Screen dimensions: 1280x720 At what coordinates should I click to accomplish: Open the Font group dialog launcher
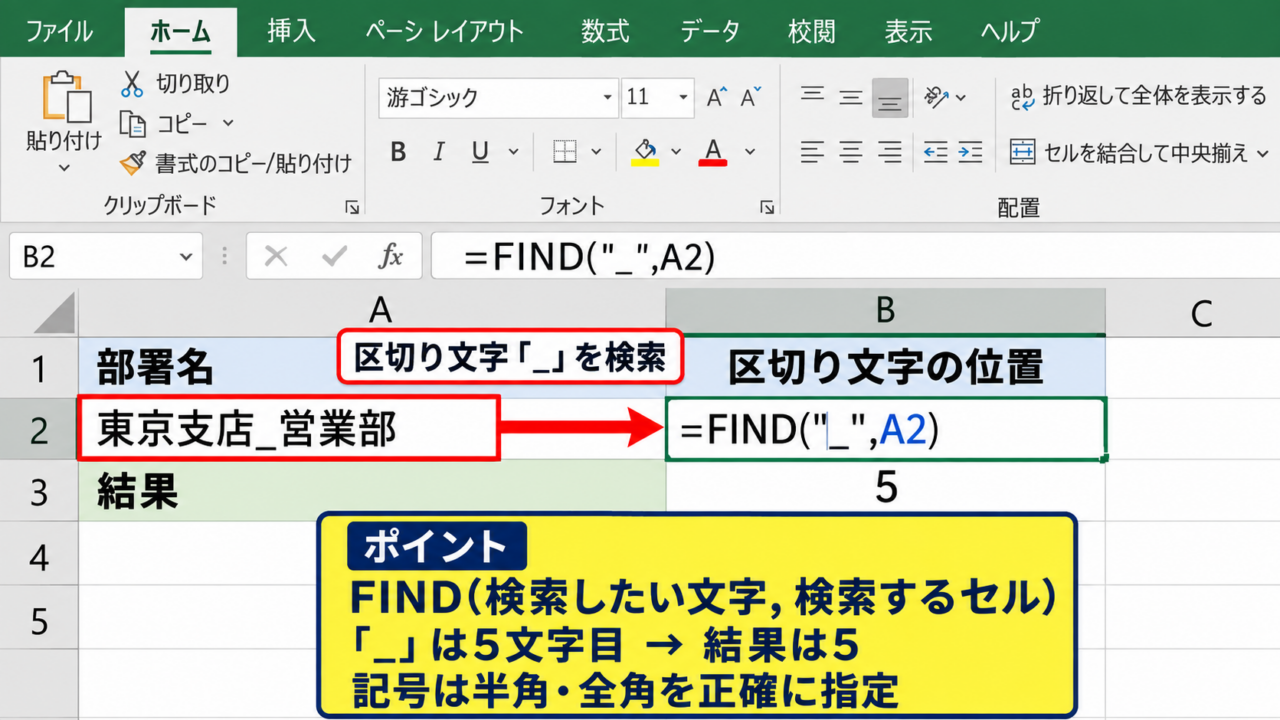point(767,207)
